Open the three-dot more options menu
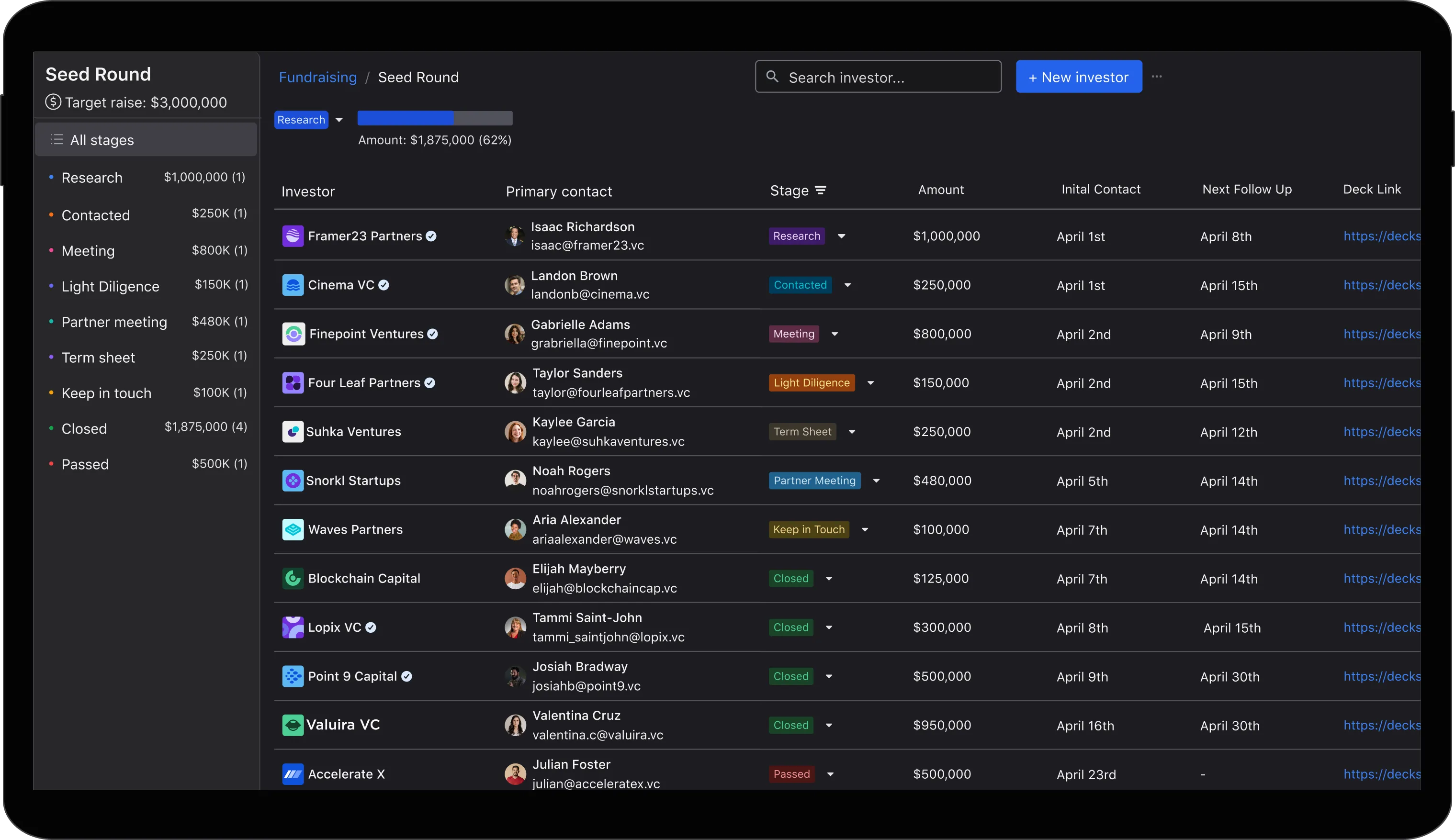Image resolution: width=1455 pixels, height=840 pixels. (1156, 76)
